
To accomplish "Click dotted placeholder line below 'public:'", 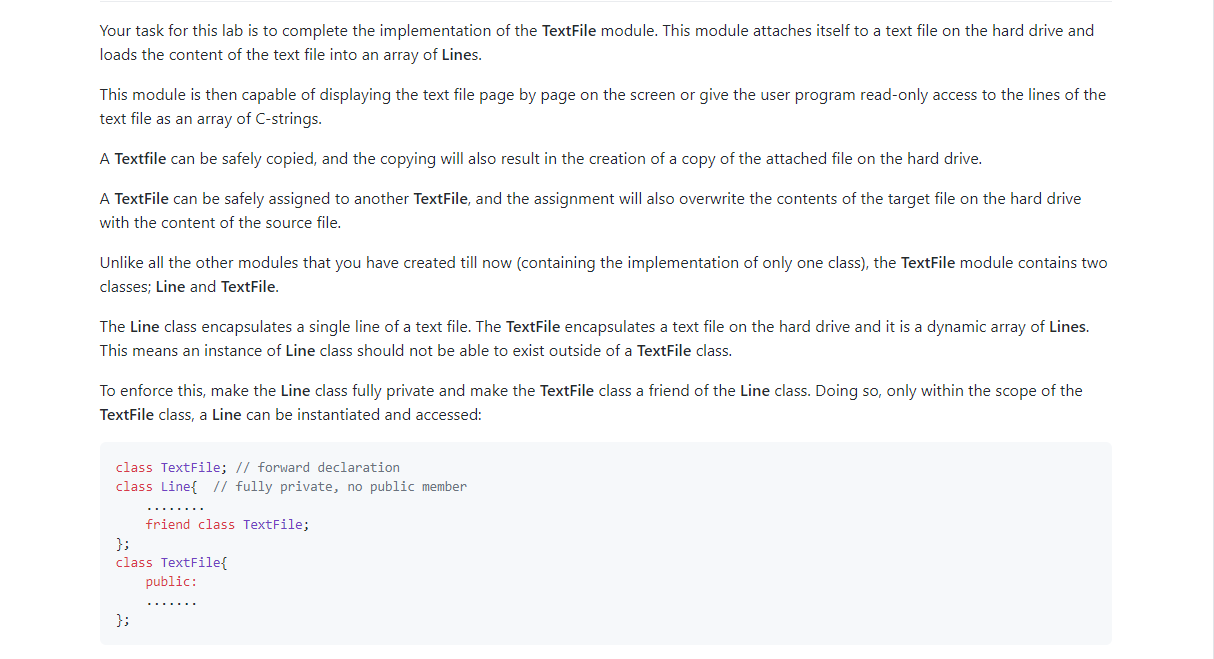I will 172,603.
